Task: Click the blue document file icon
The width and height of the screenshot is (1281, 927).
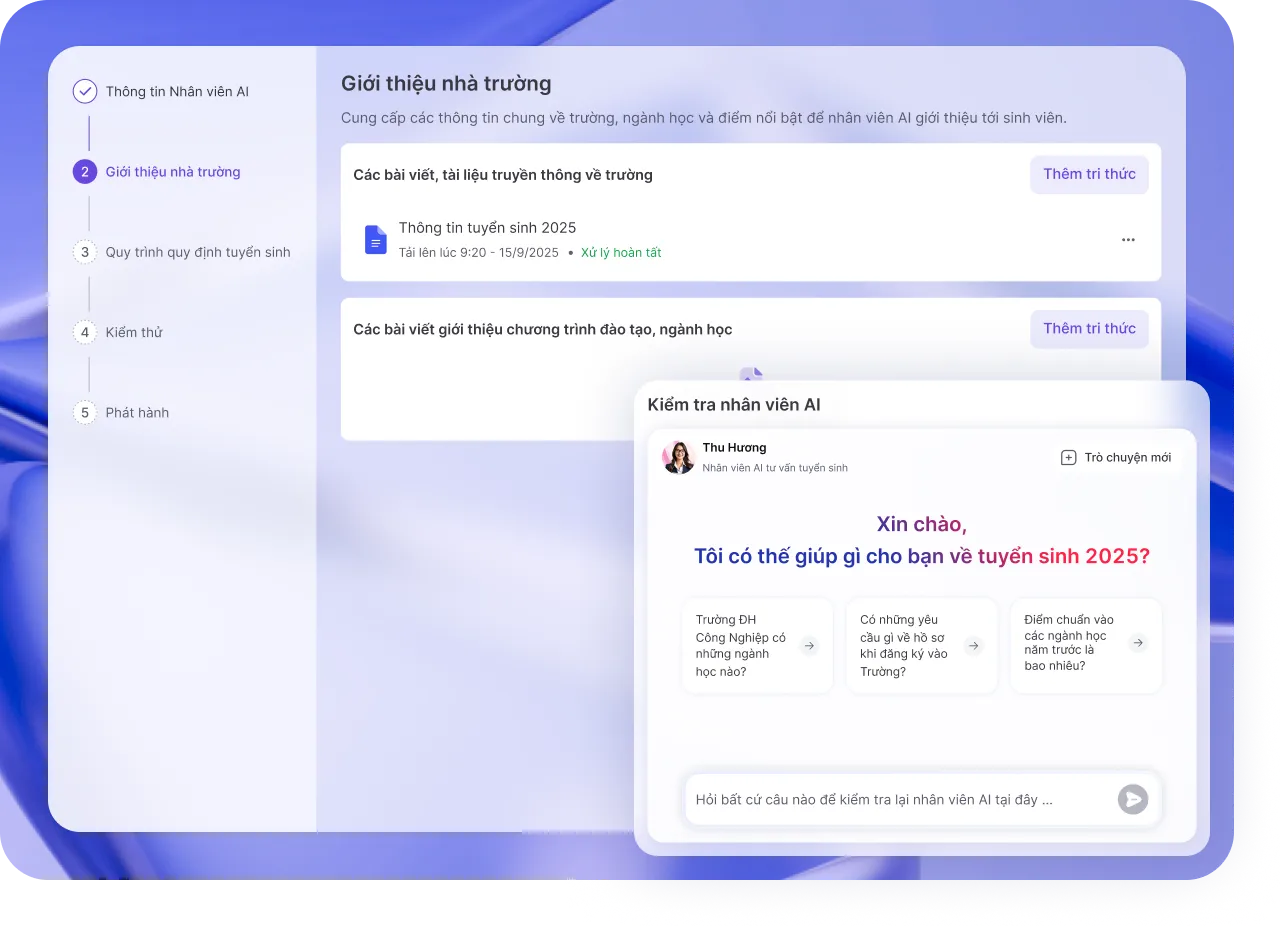Action: 376,240
